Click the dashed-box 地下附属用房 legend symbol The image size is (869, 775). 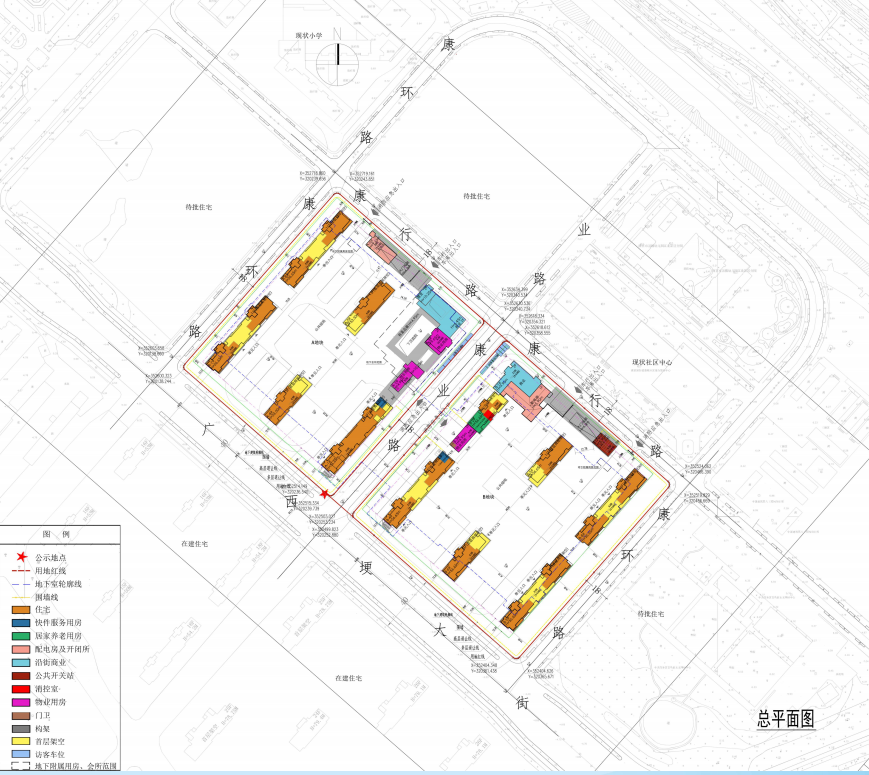pyautogui.click(x=20, y=766)
